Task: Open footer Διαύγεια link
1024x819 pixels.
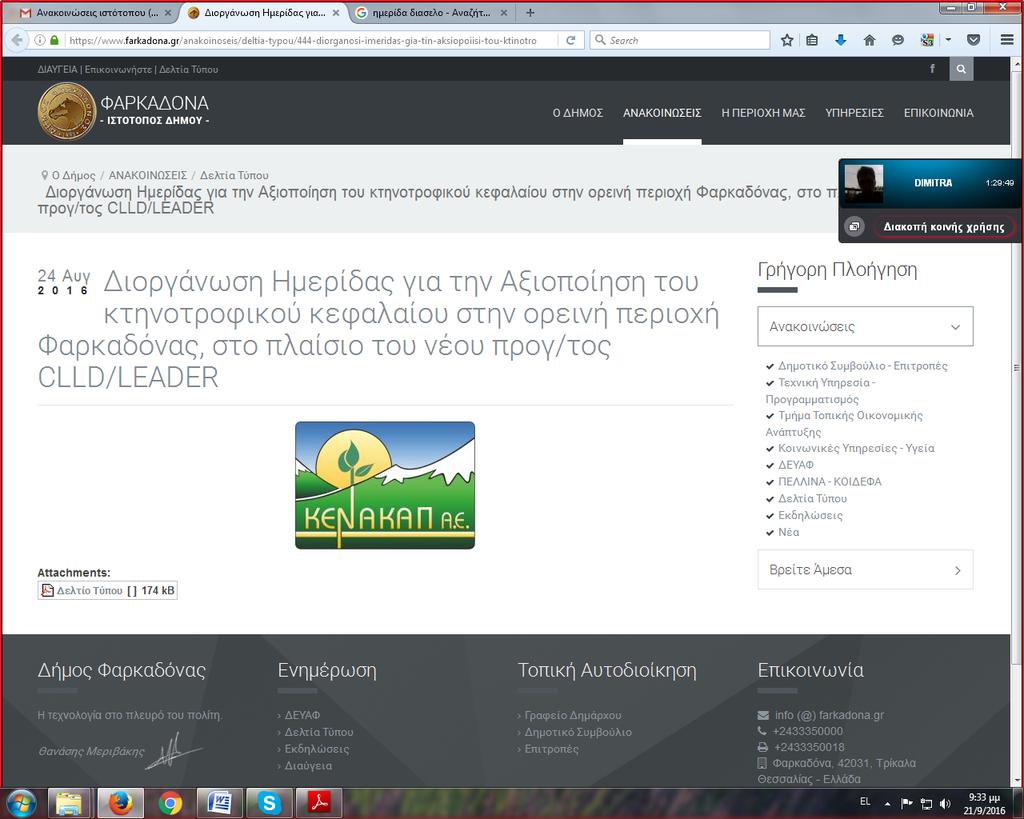Action: [x=308, y=765]
